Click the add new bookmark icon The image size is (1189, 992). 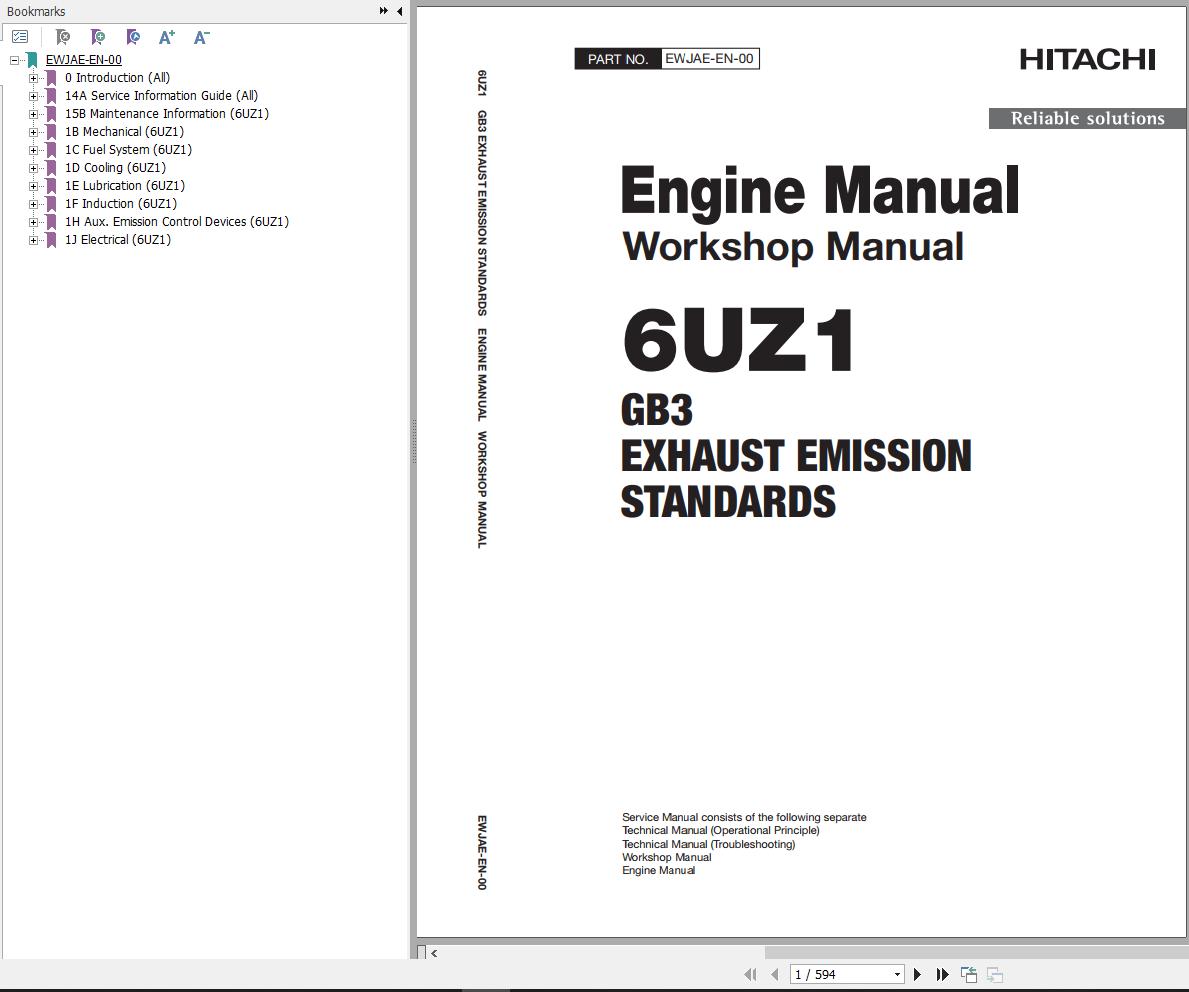click(98, 36)
